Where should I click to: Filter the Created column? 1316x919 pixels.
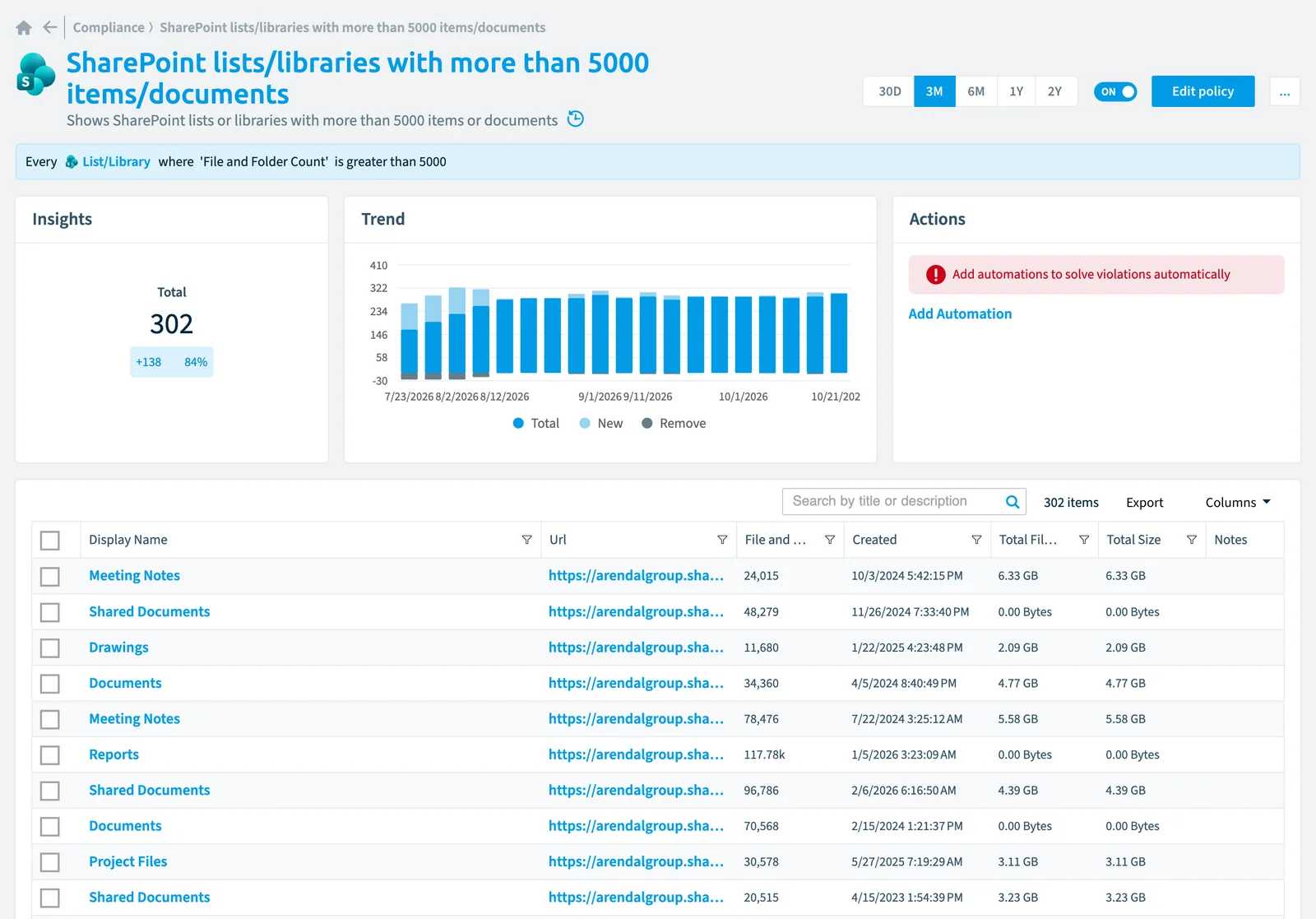pos(976,540)
